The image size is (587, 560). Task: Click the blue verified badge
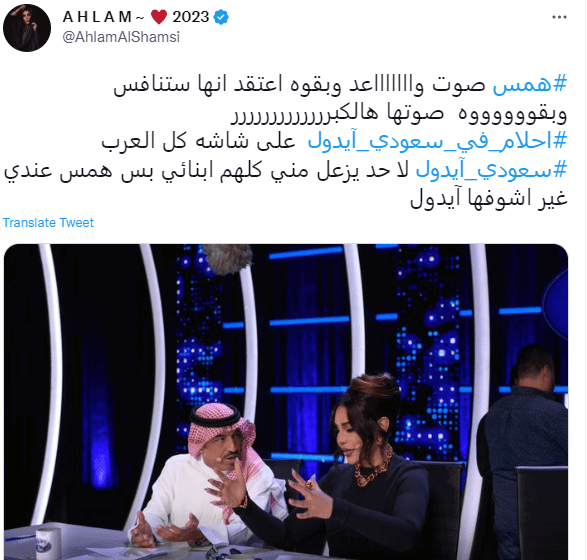(221, 17)
